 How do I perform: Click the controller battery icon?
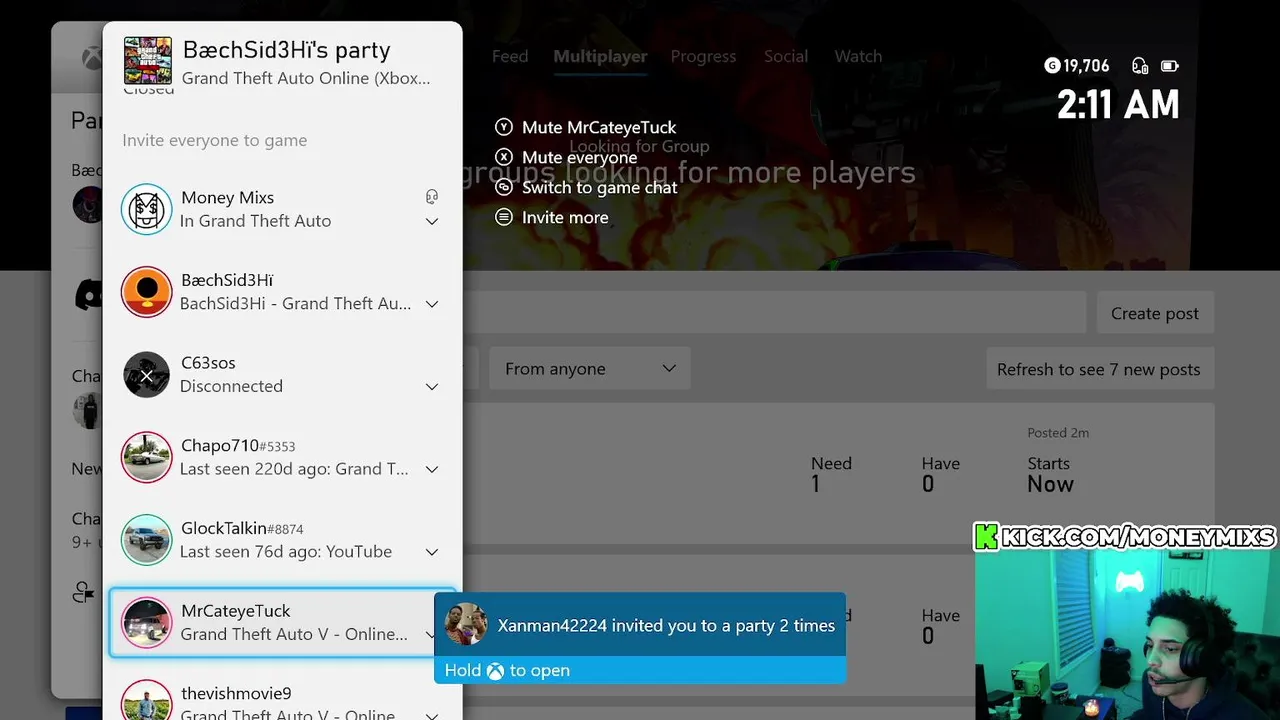(1169, 66)
